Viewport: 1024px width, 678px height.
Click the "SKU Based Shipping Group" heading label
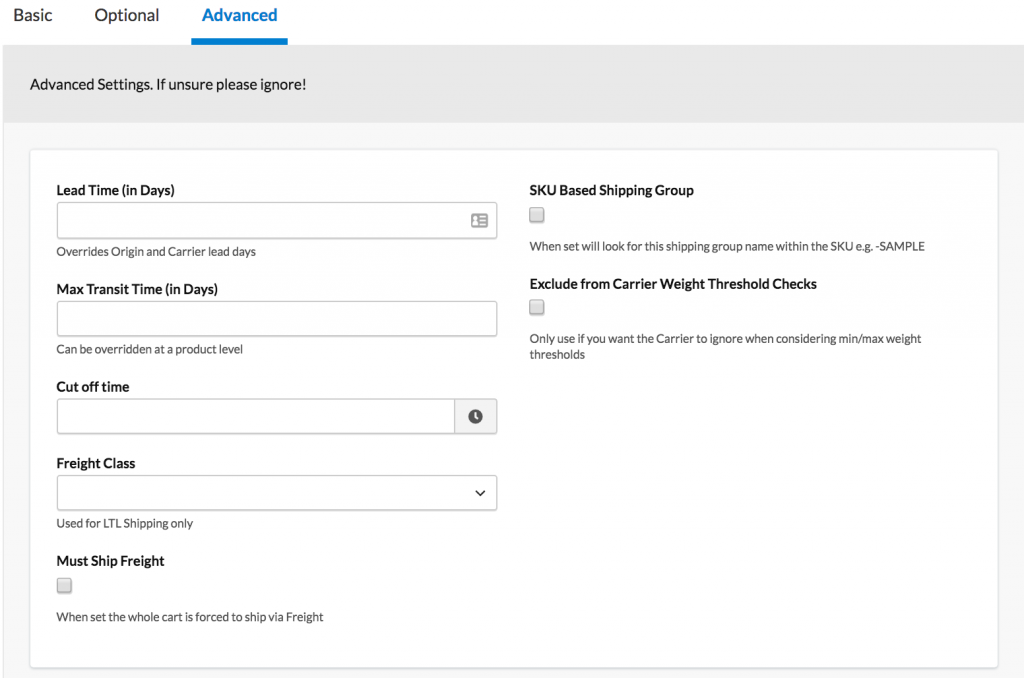coord(611,190)
